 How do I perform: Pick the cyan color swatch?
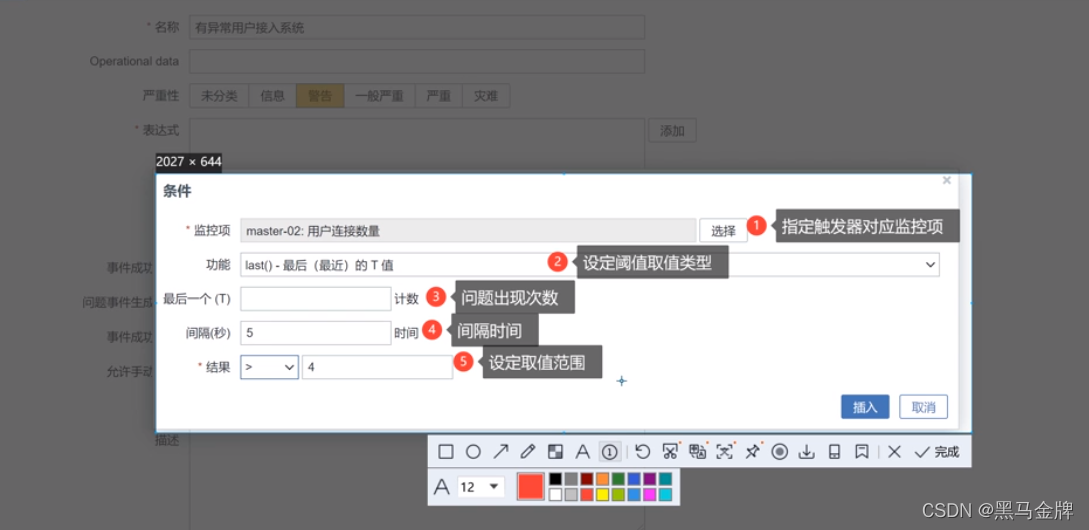coord(665,495)
